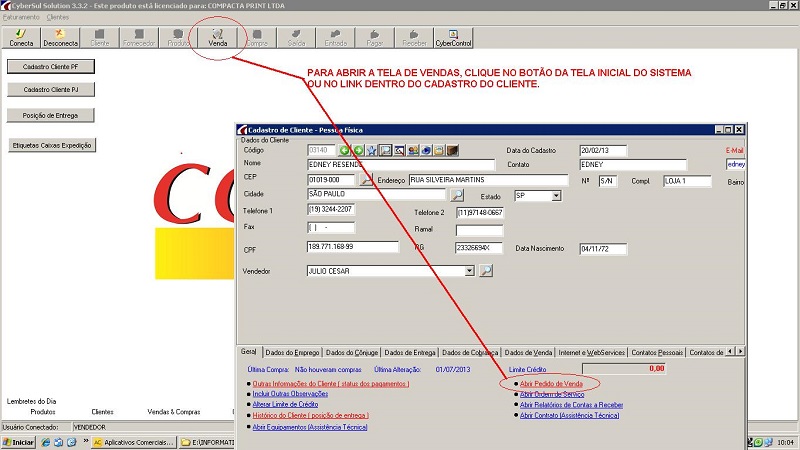This screenshot has width=800, height=450.
Task: Open the Clientes menu
Action: [58, 17]
